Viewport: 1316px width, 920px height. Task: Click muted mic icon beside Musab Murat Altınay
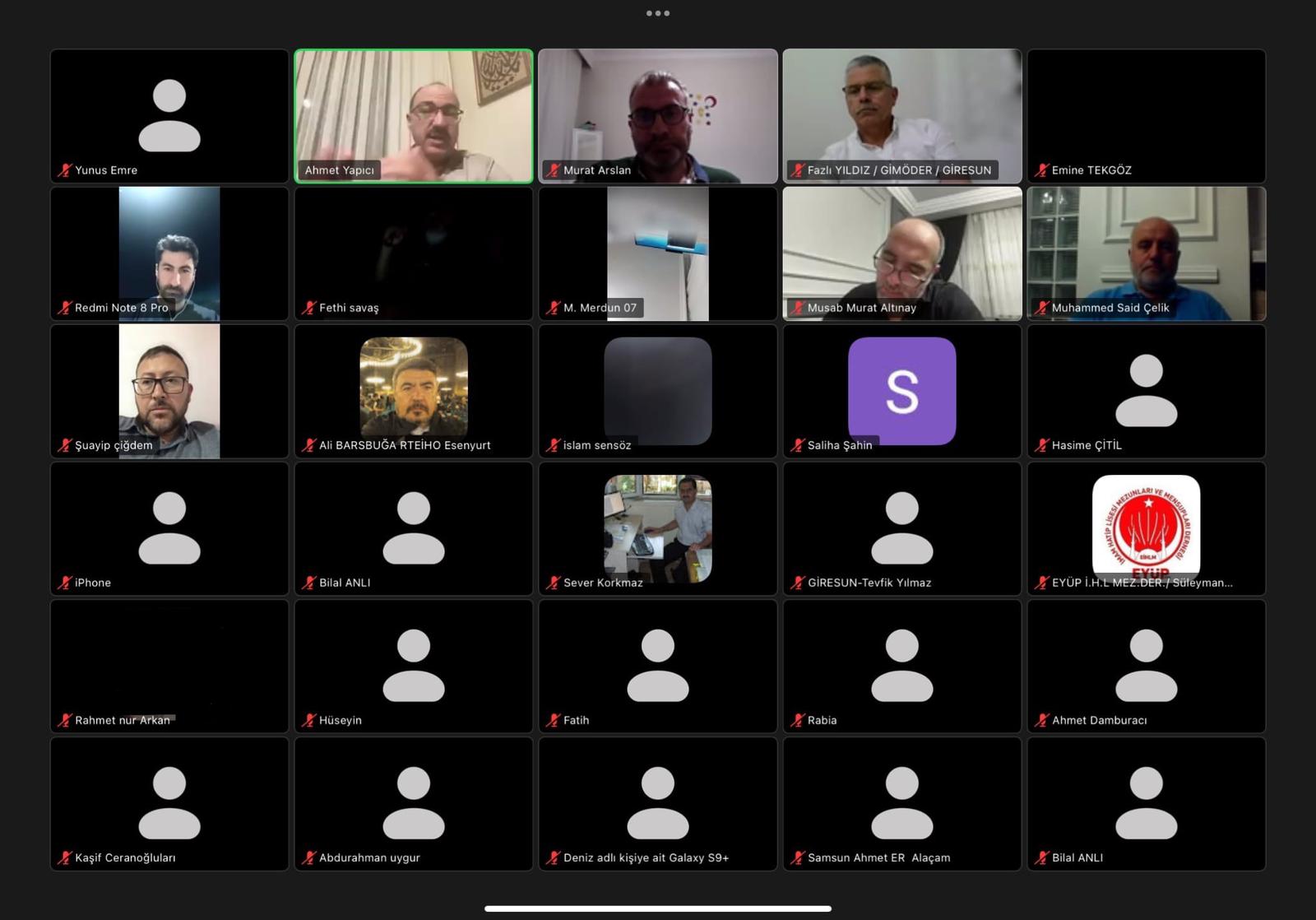pyautogui.click(x=798, y=308)
